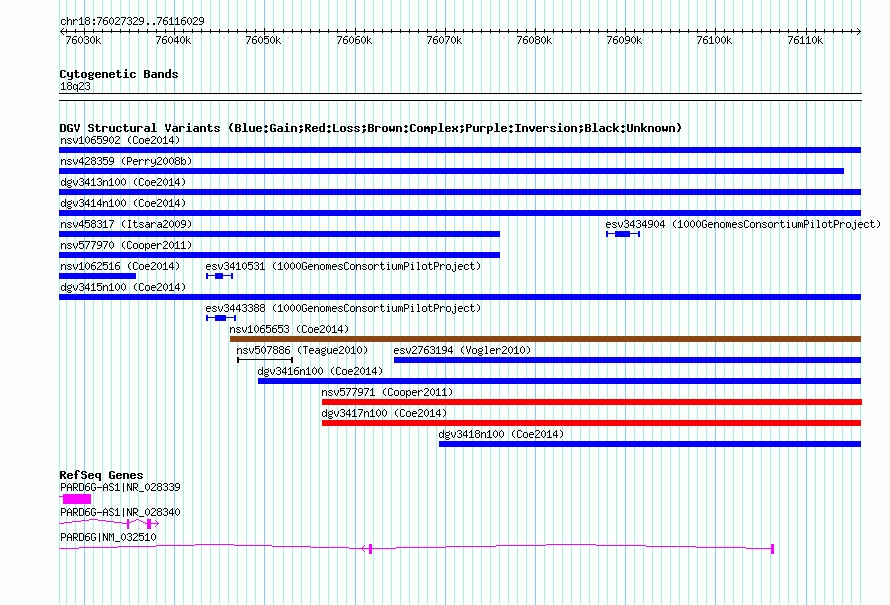The image size is (890, 605).
Task: Click the DGV Structural Variants track title
Action: pyautogui.click(x=370, y=128)
